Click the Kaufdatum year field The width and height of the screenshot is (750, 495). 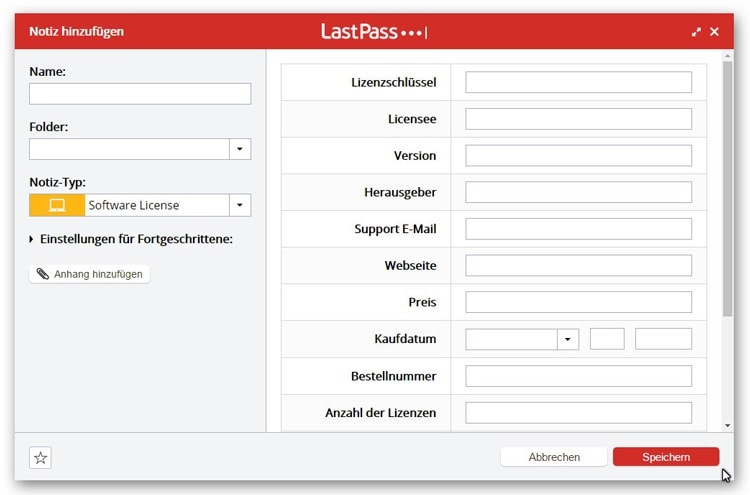663,339
